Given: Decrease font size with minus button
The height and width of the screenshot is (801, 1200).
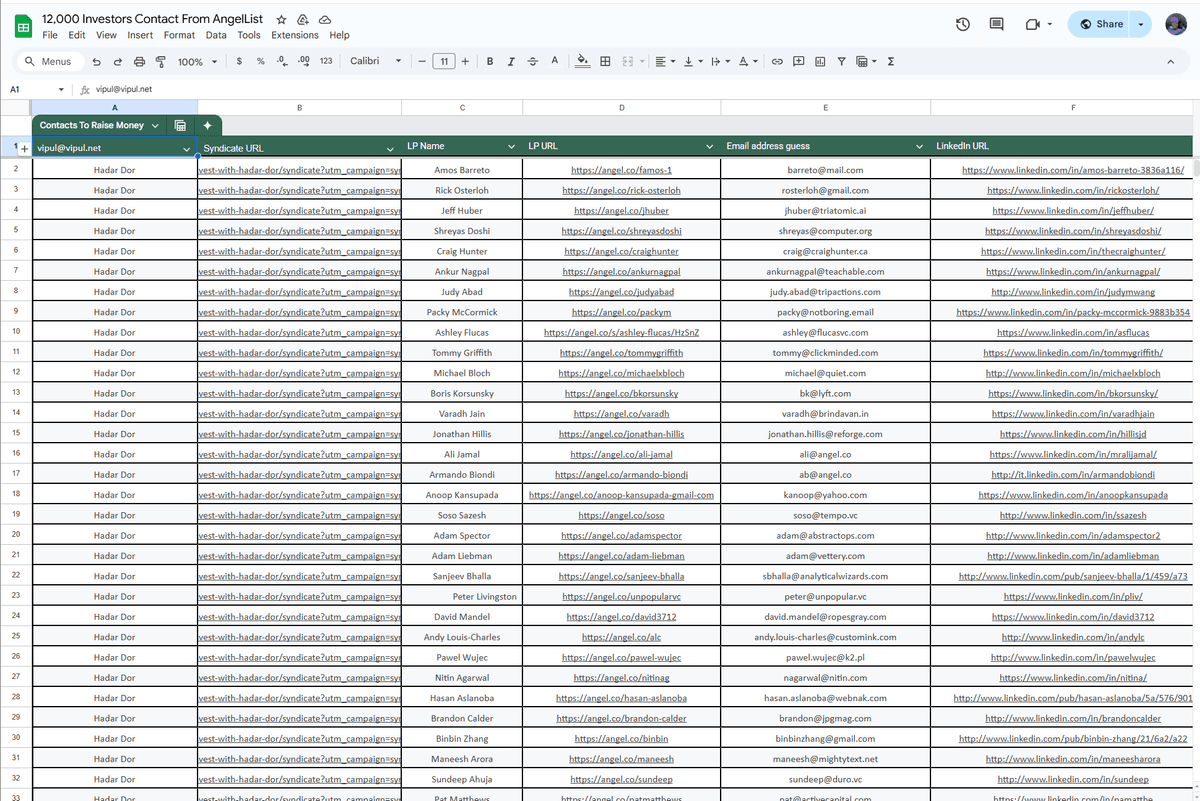Looking at the screenshot, I should (422, 61).
